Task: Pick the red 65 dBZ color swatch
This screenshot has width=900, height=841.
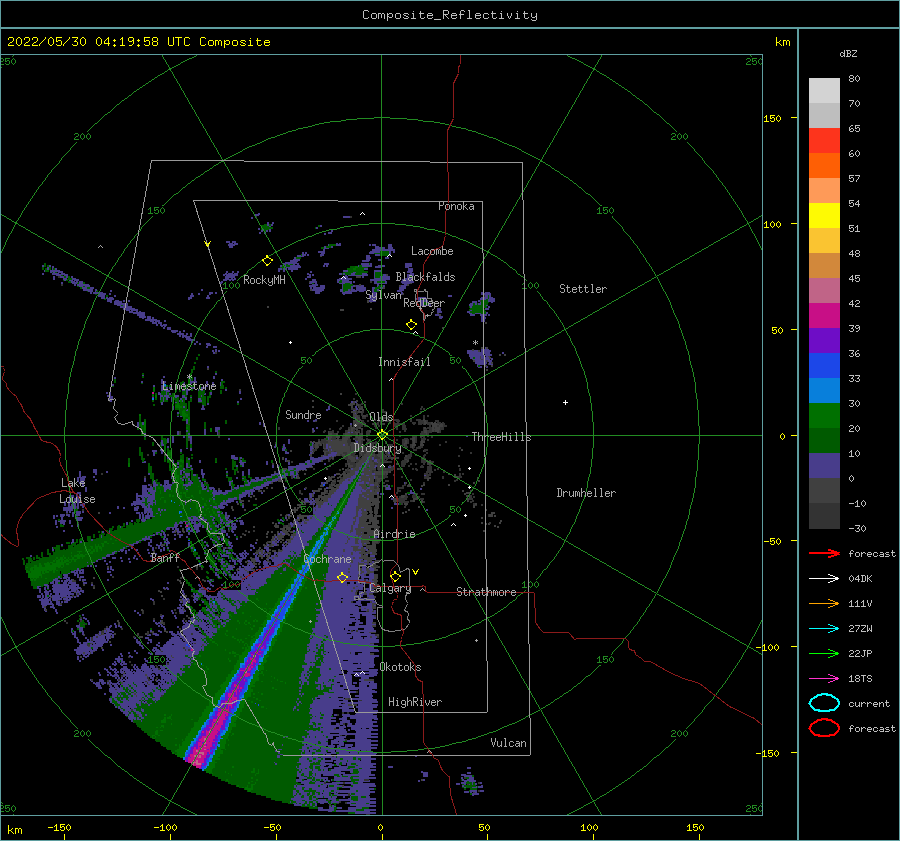Action: point(824,141)
